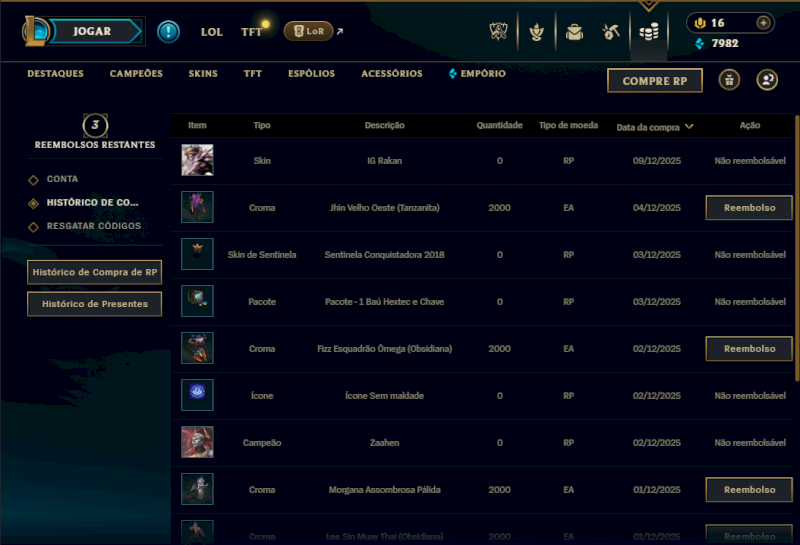Click the COMPRE RP button

point(655,81)
